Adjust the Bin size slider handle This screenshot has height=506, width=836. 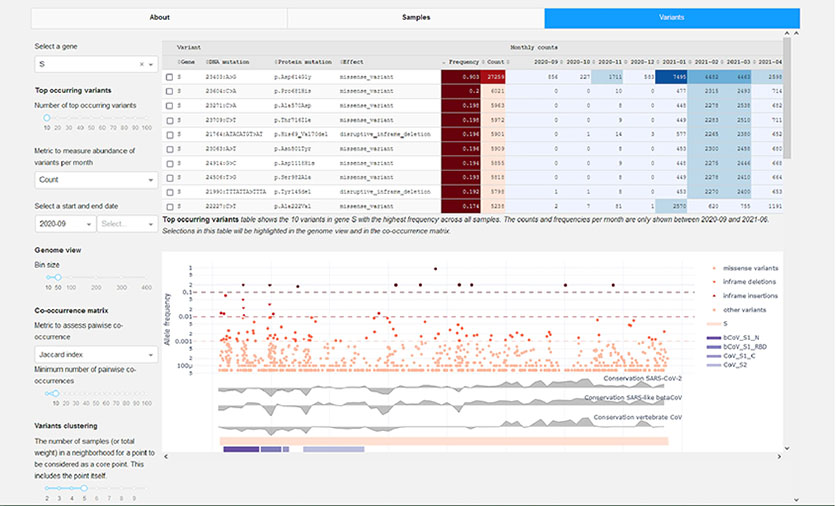click(58, 277)
